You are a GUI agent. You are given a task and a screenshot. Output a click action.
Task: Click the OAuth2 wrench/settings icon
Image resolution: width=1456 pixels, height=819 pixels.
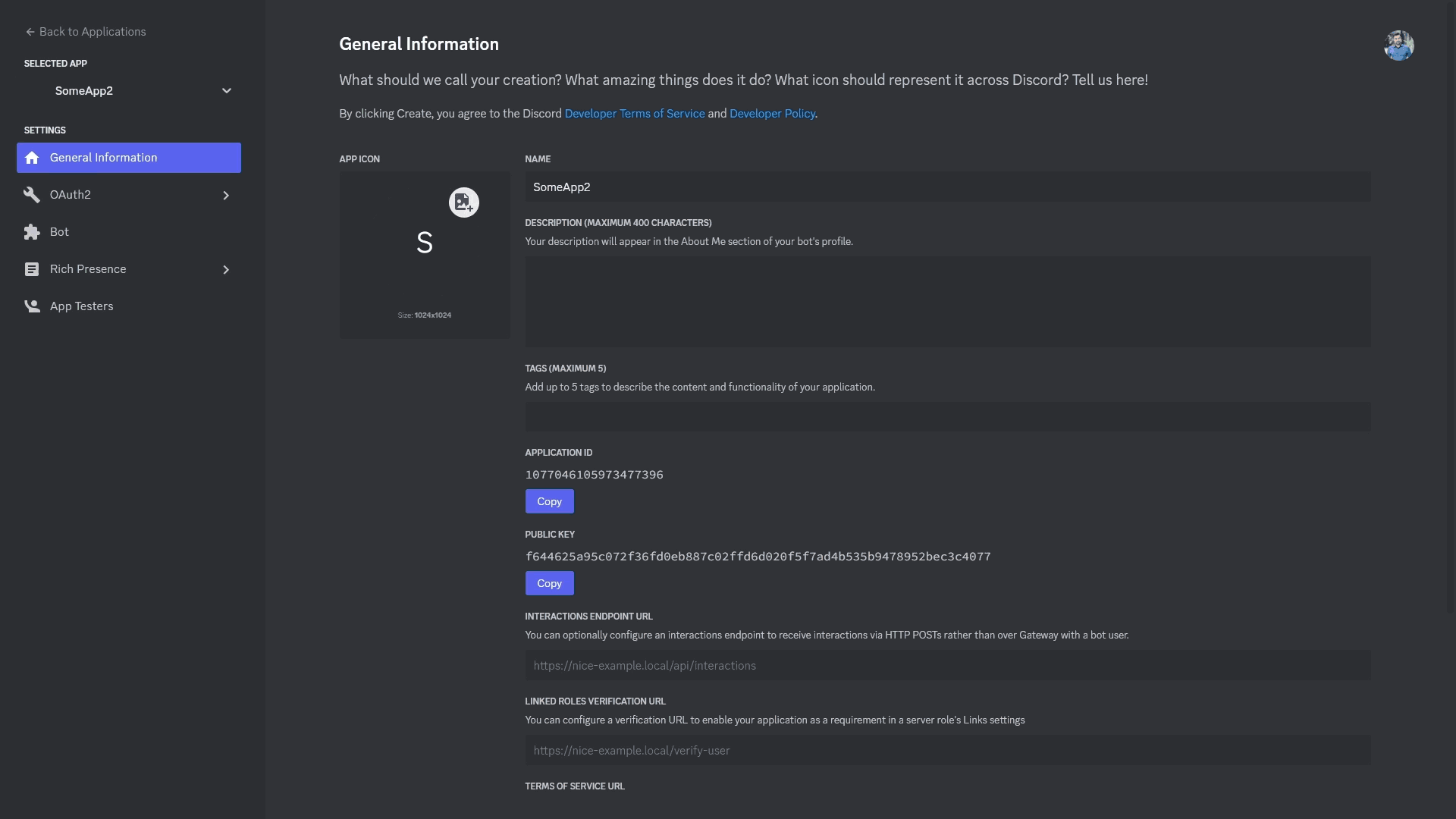click(x=32, y=195)
